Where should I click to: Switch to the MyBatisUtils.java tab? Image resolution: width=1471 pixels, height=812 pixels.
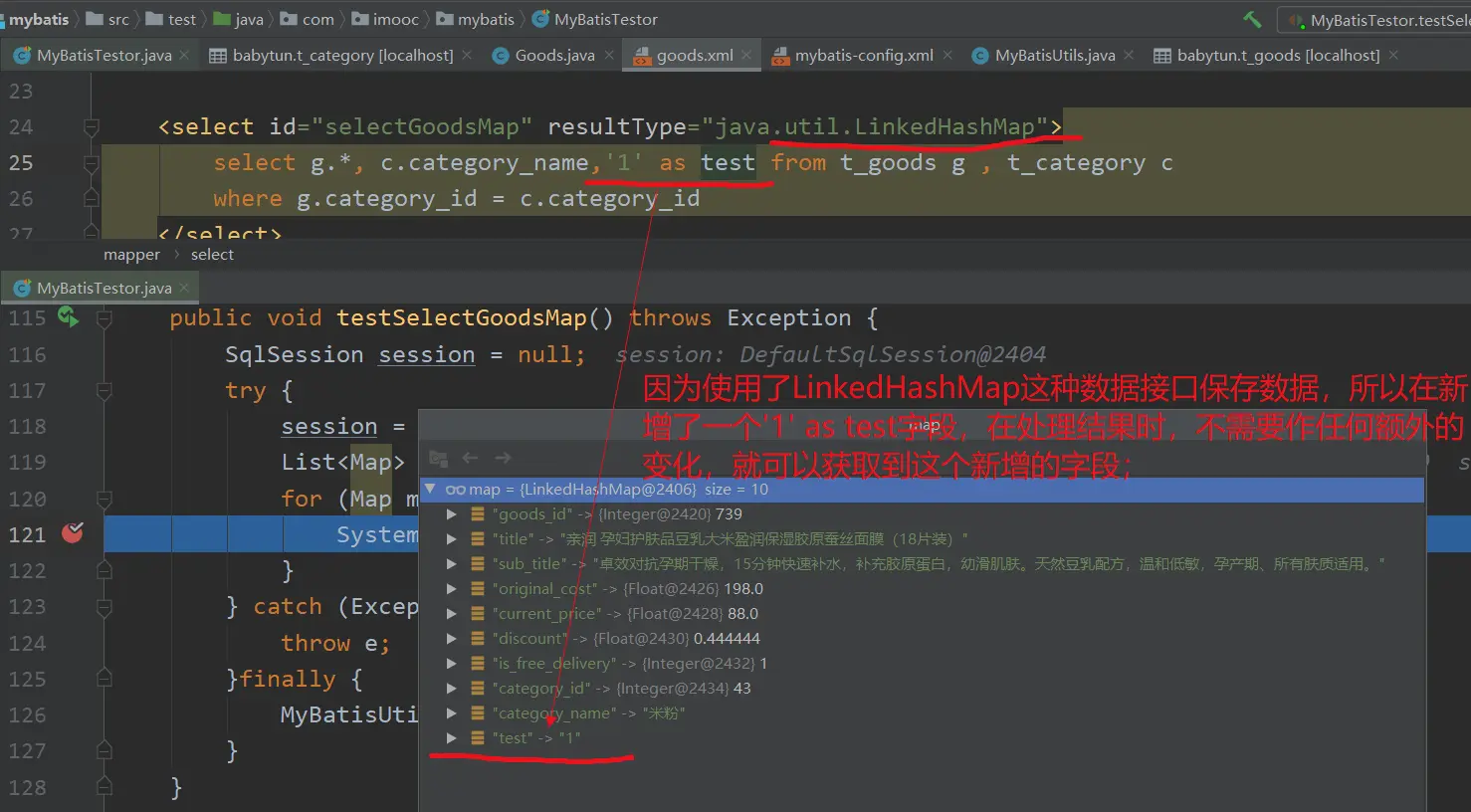1054,56
